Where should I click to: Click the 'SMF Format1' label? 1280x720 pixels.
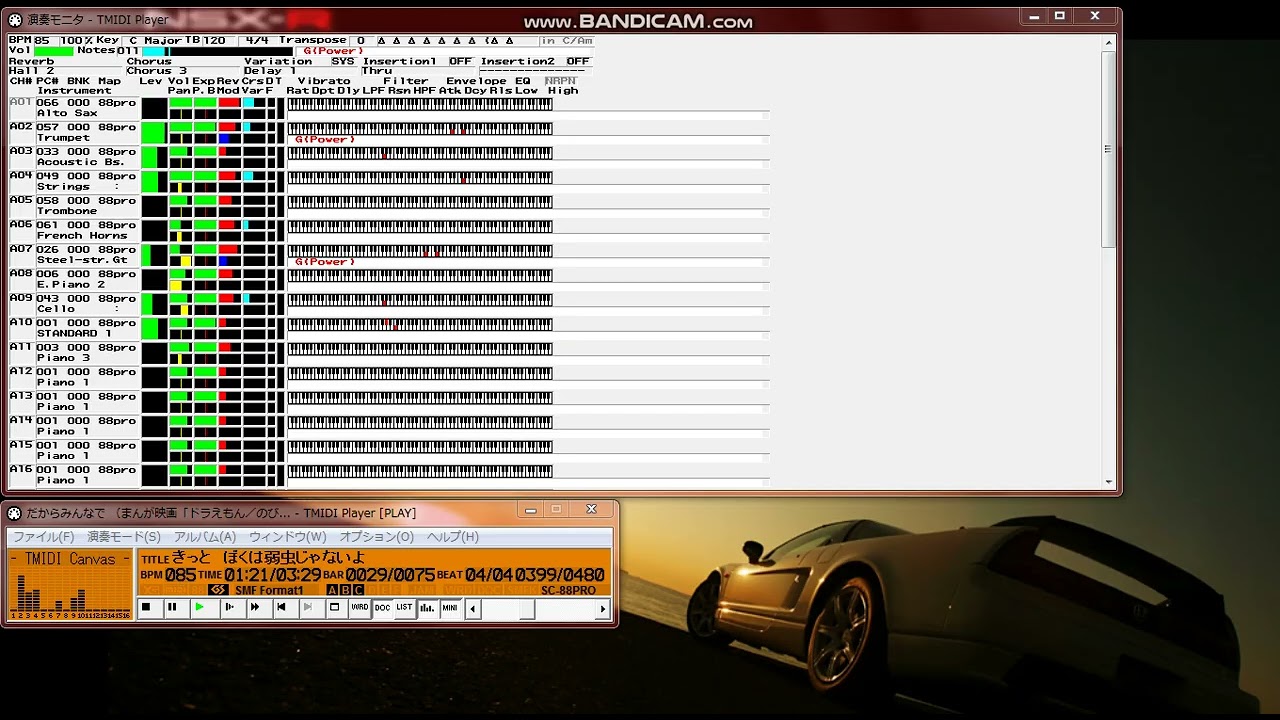click(269, 590)
